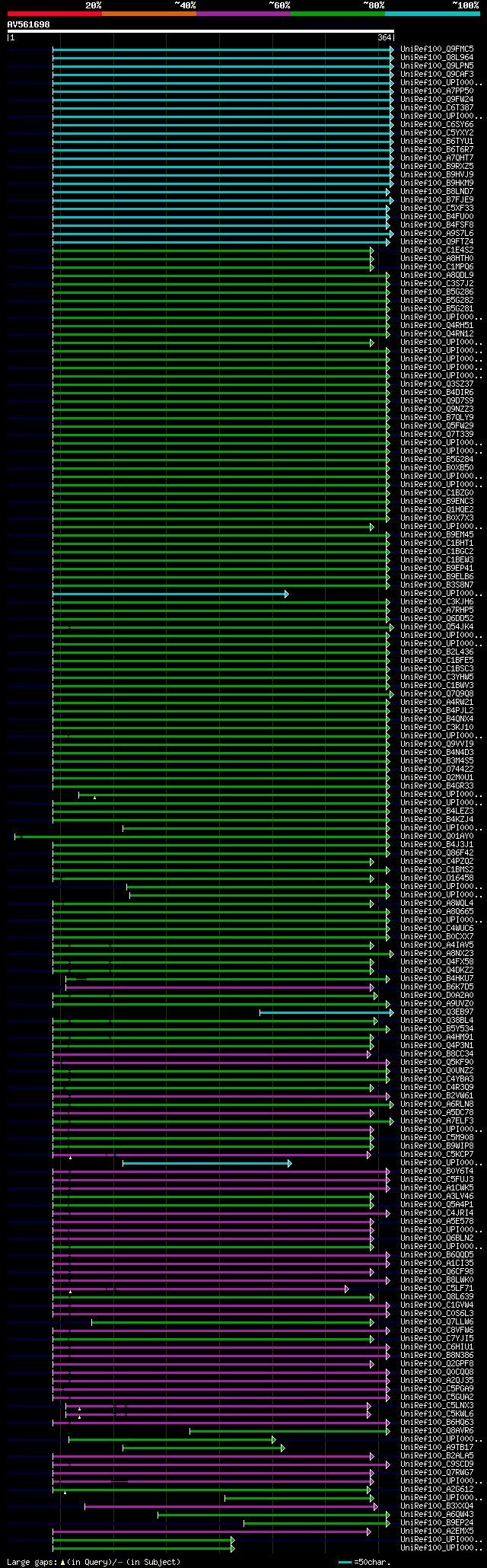Image resolution: width=487 pixels, height=1568 pixels.
Task: Open hit UniRef100_Q9FMC5
Action: click(437, 49)
